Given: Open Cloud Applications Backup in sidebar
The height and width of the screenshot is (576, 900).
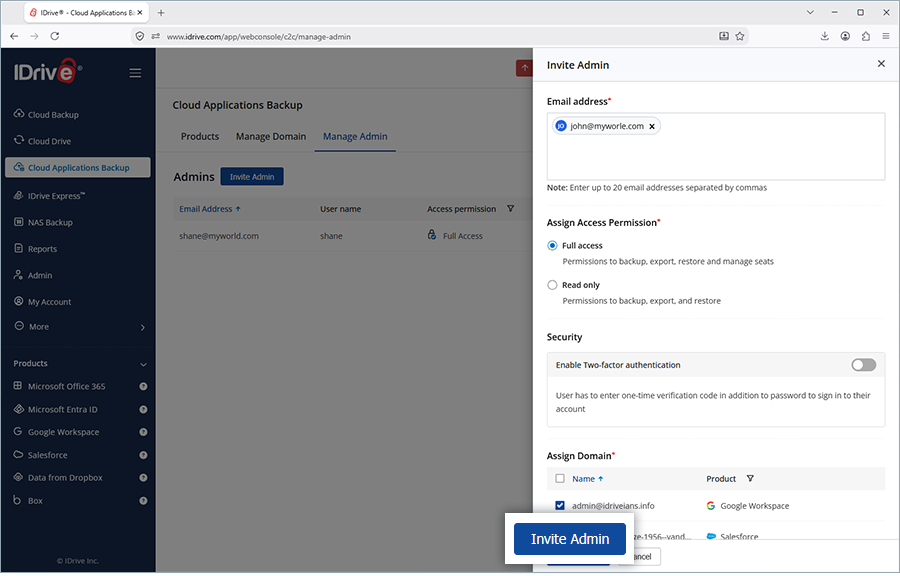Looking at the screenshot, I should click(x=77, y=167).
